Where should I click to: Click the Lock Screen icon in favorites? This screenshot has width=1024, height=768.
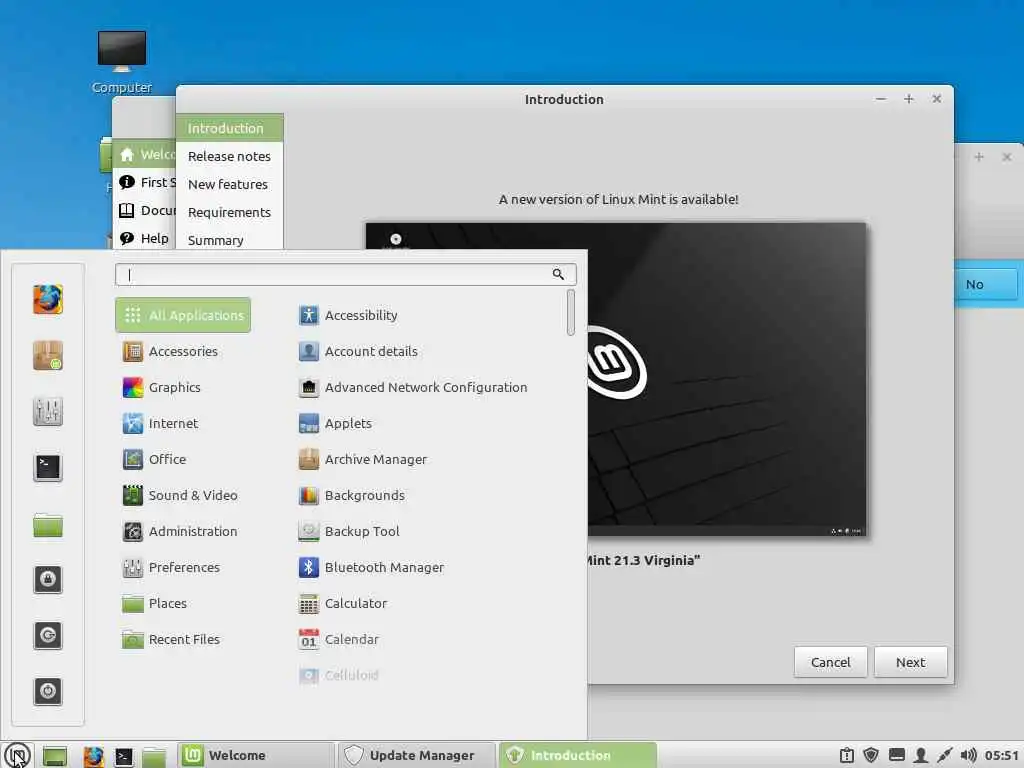pyautogui.click(x=48, y=579)
